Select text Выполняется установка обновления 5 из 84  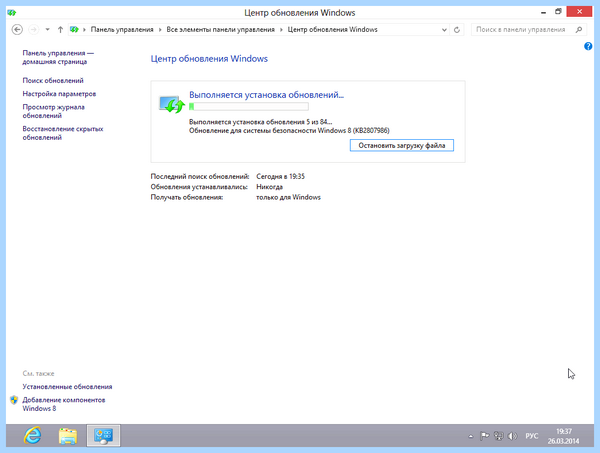(x=261, y=122)
